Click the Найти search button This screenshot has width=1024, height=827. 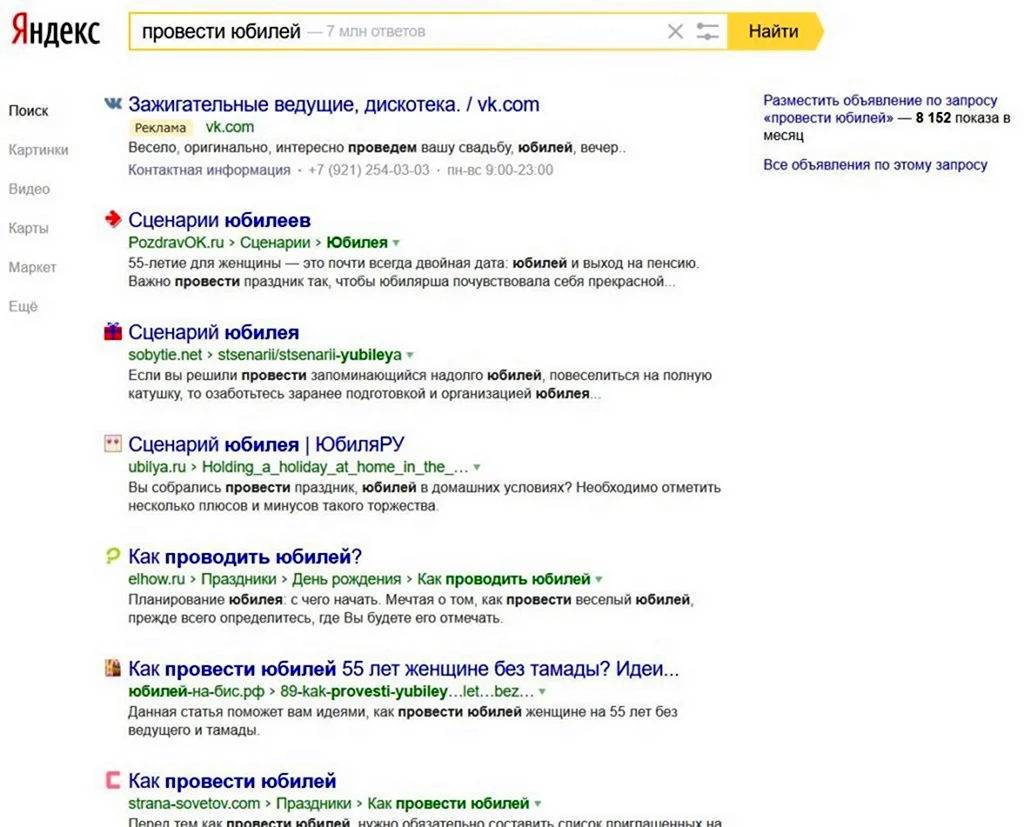point(773,31)
